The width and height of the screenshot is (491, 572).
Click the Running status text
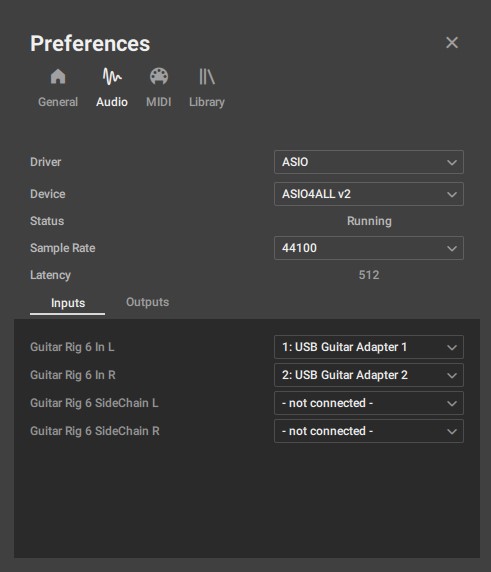tap(369, 221)
